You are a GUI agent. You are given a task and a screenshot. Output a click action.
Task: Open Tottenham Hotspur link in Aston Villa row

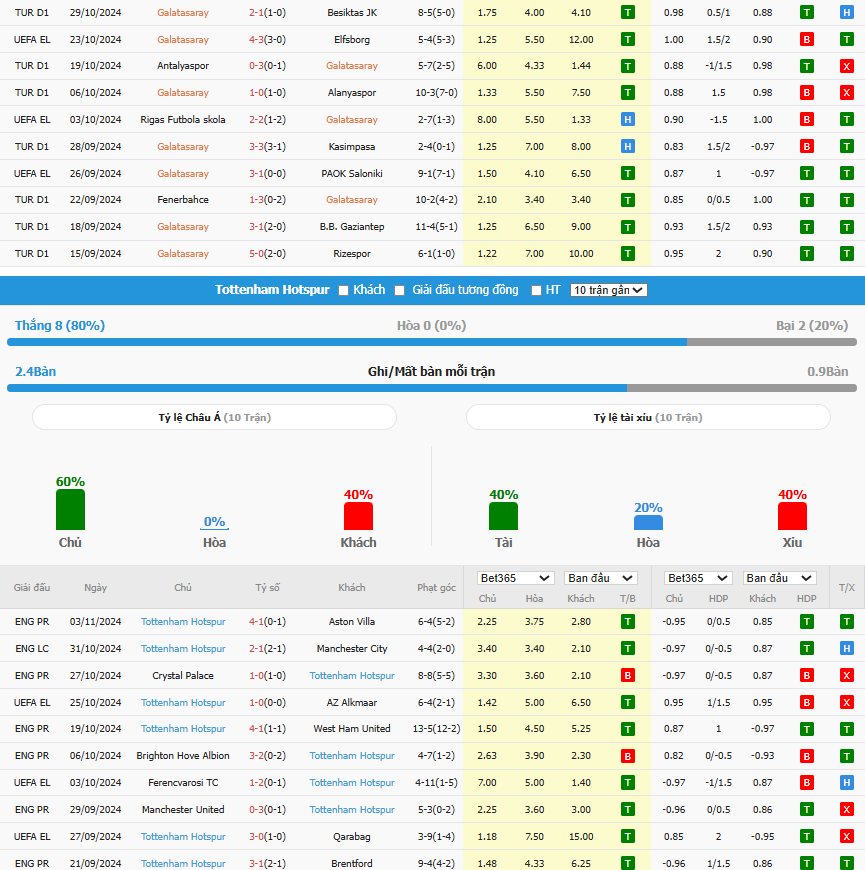tap(183, 622)
